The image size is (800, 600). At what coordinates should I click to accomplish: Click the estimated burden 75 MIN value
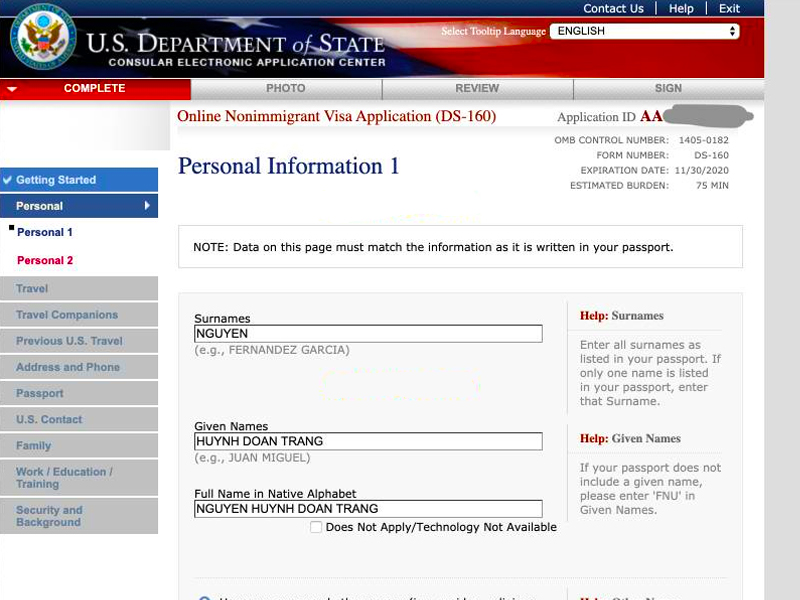[712, 185]
